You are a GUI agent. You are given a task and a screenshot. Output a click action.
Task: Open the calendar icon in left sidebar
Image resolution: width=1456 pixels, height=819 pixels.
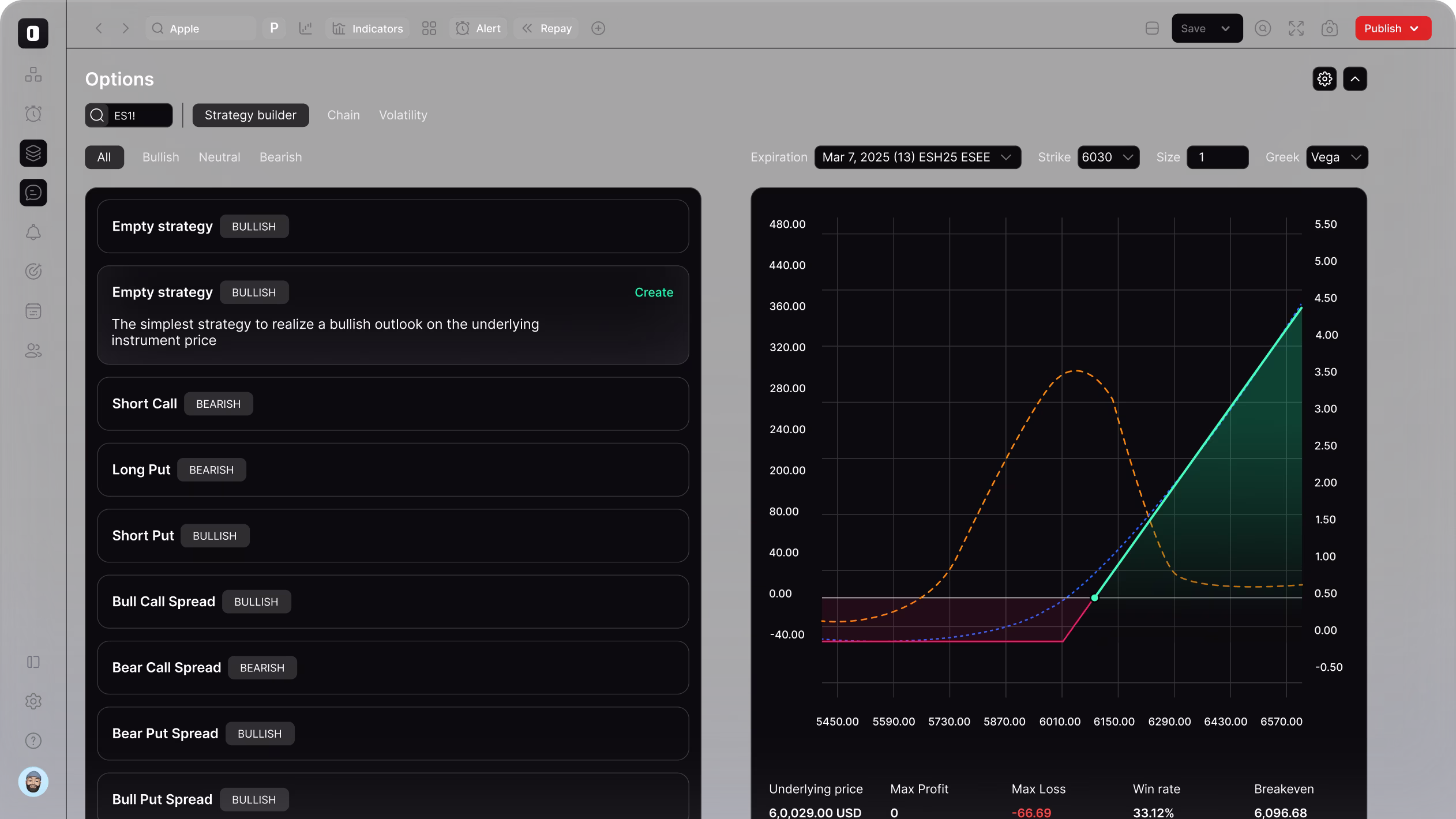[33, 311]
